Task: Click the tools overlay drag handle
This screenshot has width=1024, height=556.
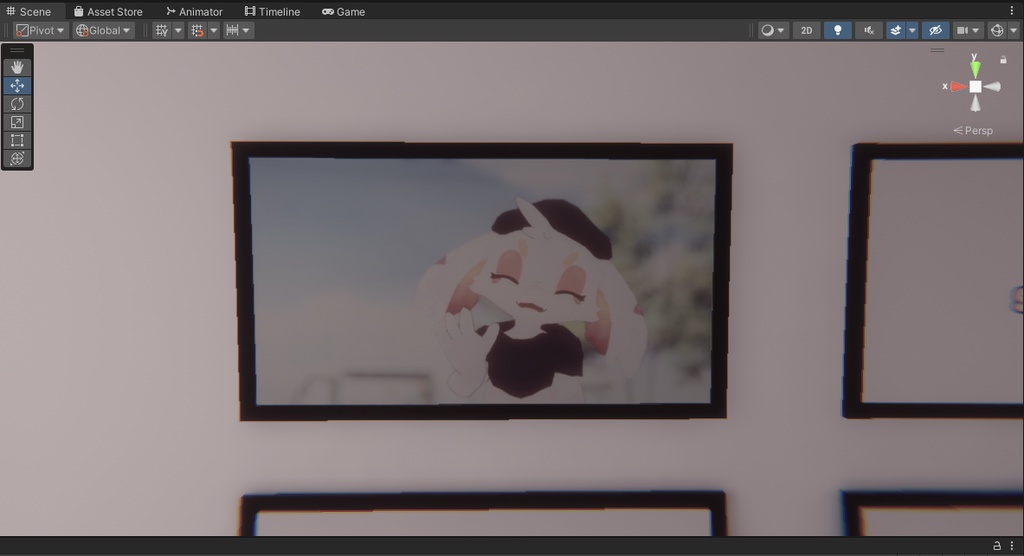Action: click(x=17, y=50)
